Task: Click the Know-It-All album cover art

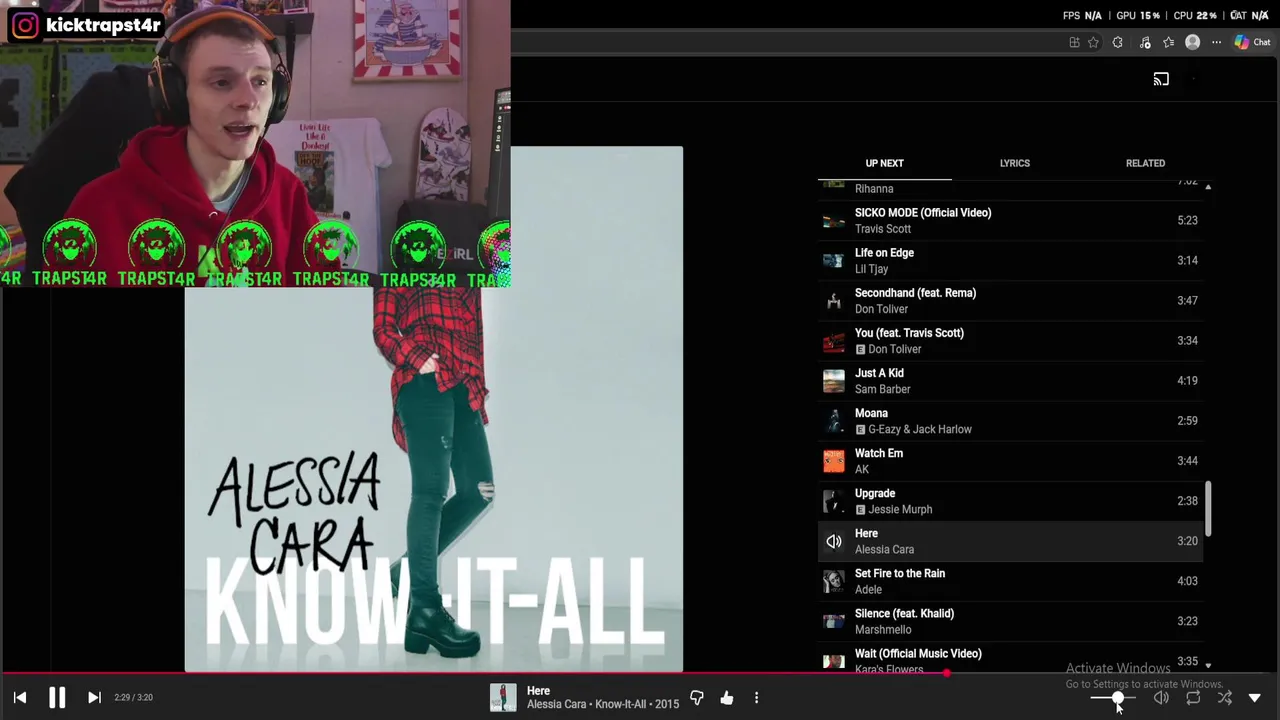Action: tap(434, 409)
